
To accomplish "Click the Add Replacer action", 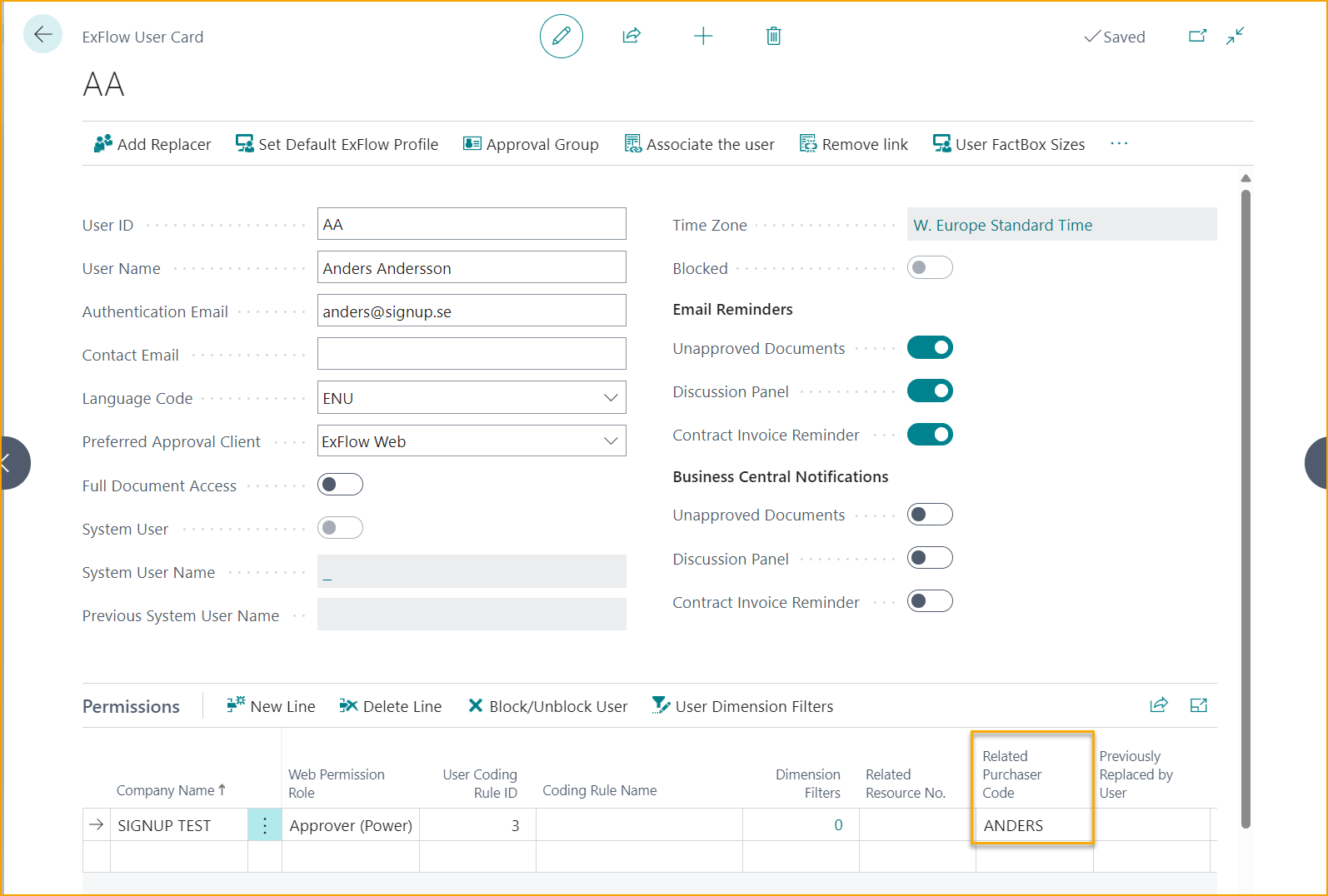I will click(x=152, y=144).
